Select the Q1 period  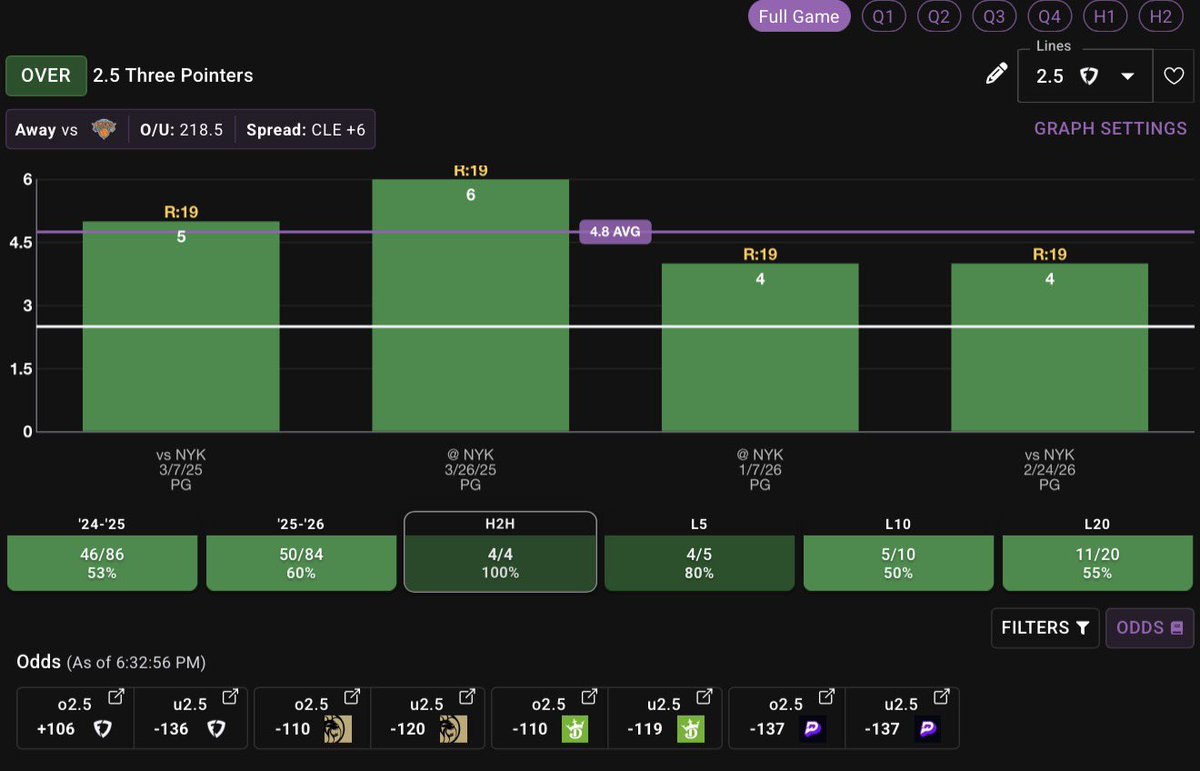pyautogui.click(x=883, y=16)
